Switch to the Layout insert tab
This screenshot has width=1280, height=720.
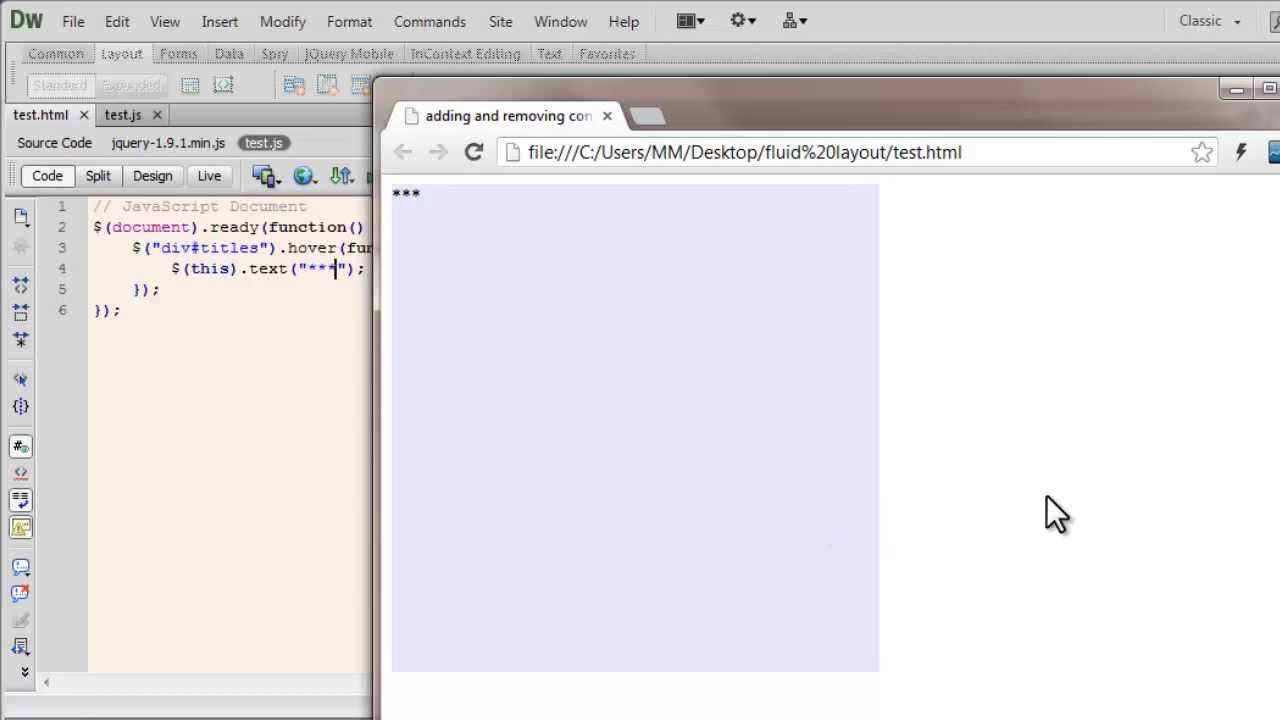tap(122, 54)
